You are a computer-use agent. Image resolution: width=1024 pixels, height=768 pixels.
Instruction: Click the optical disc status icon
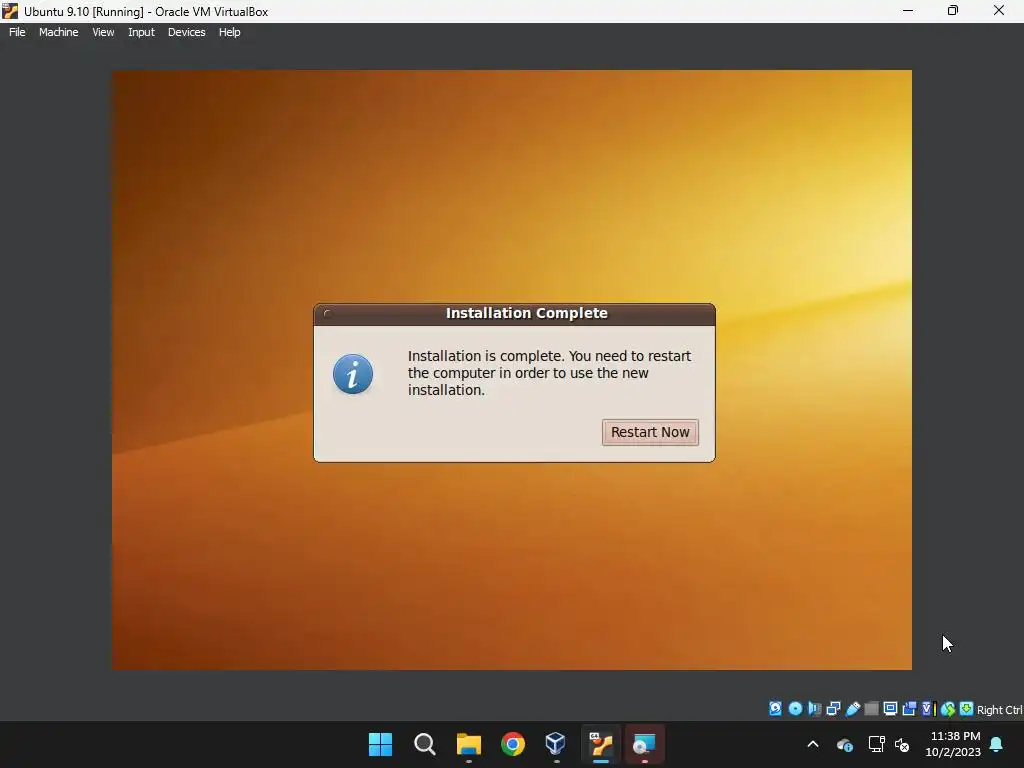(795, 709)
